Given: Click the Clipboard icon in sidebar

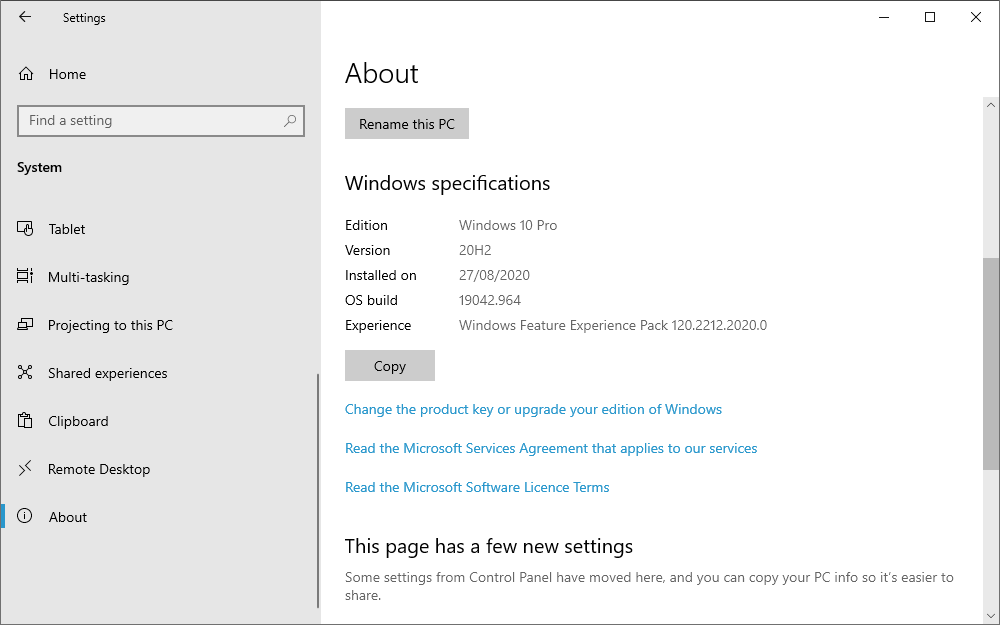Looking at the screenshot, I should pos(26,421).
